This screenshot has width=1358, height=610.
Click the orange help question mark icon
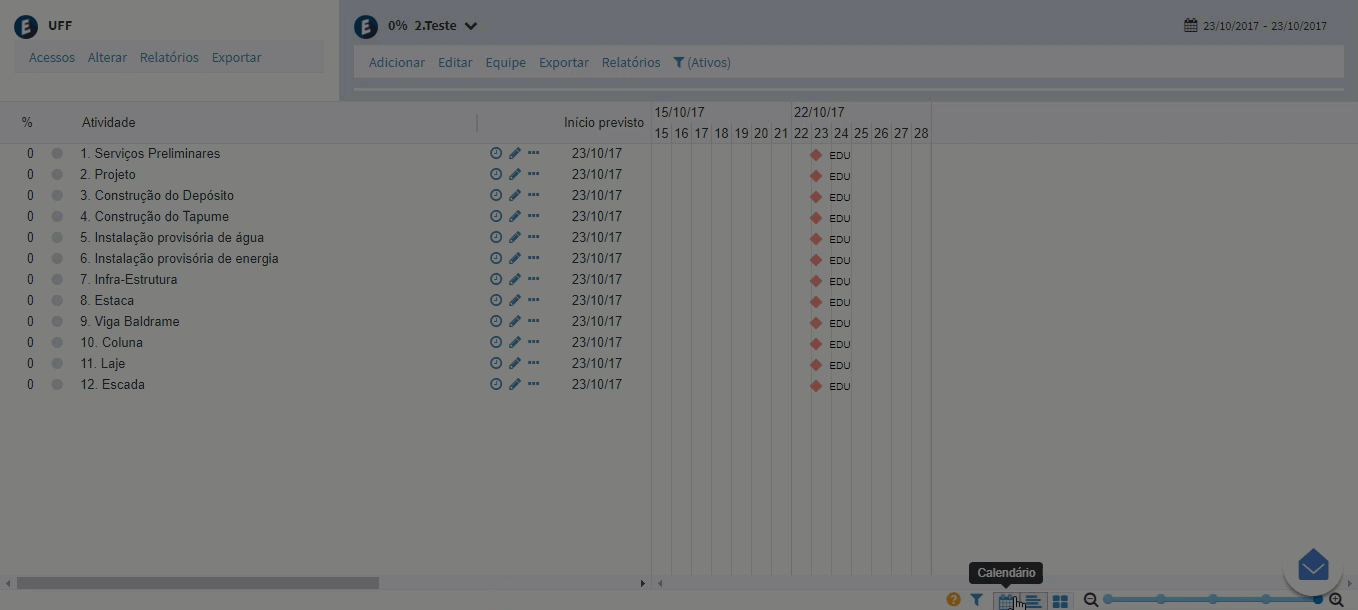pos(953,600)
